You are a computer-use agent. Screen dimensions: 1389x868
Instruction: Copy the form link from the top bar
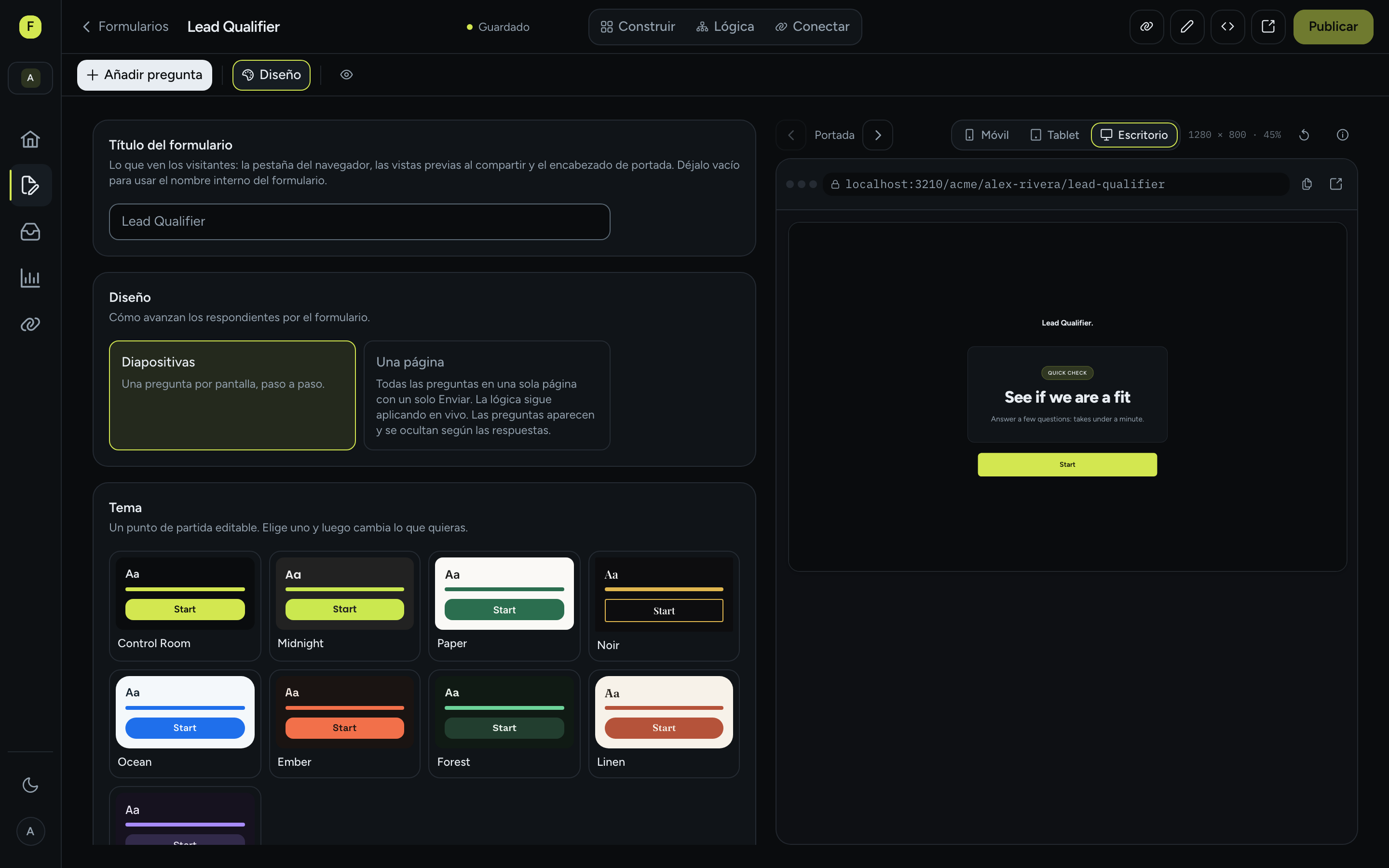pyautogui.click(x=1146, y=27)
